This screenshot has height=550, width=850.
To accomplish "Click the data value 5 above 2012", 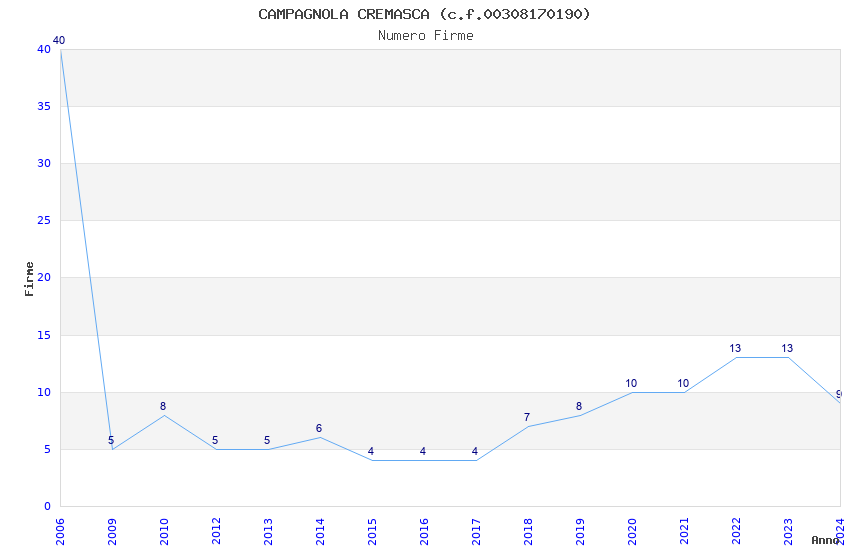I will click(x=215, y=441).
